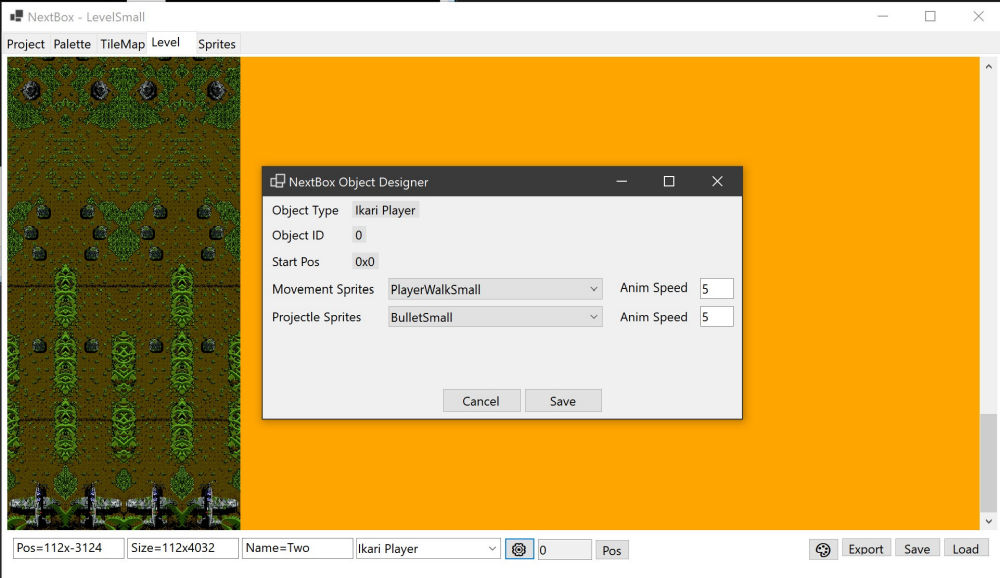Switch to the Palette tab

tap(72, 44)
